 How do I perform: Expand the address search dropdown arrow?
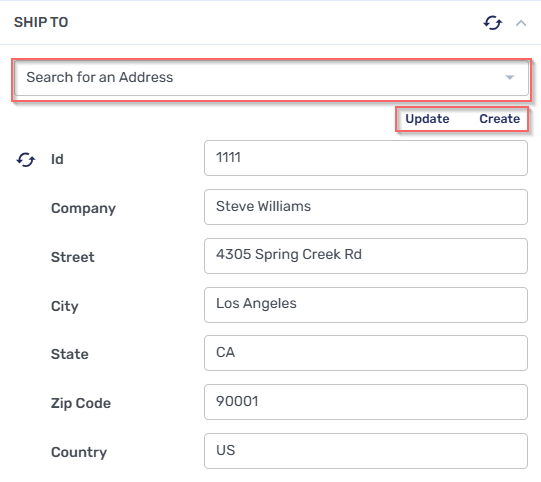point(510,77)
